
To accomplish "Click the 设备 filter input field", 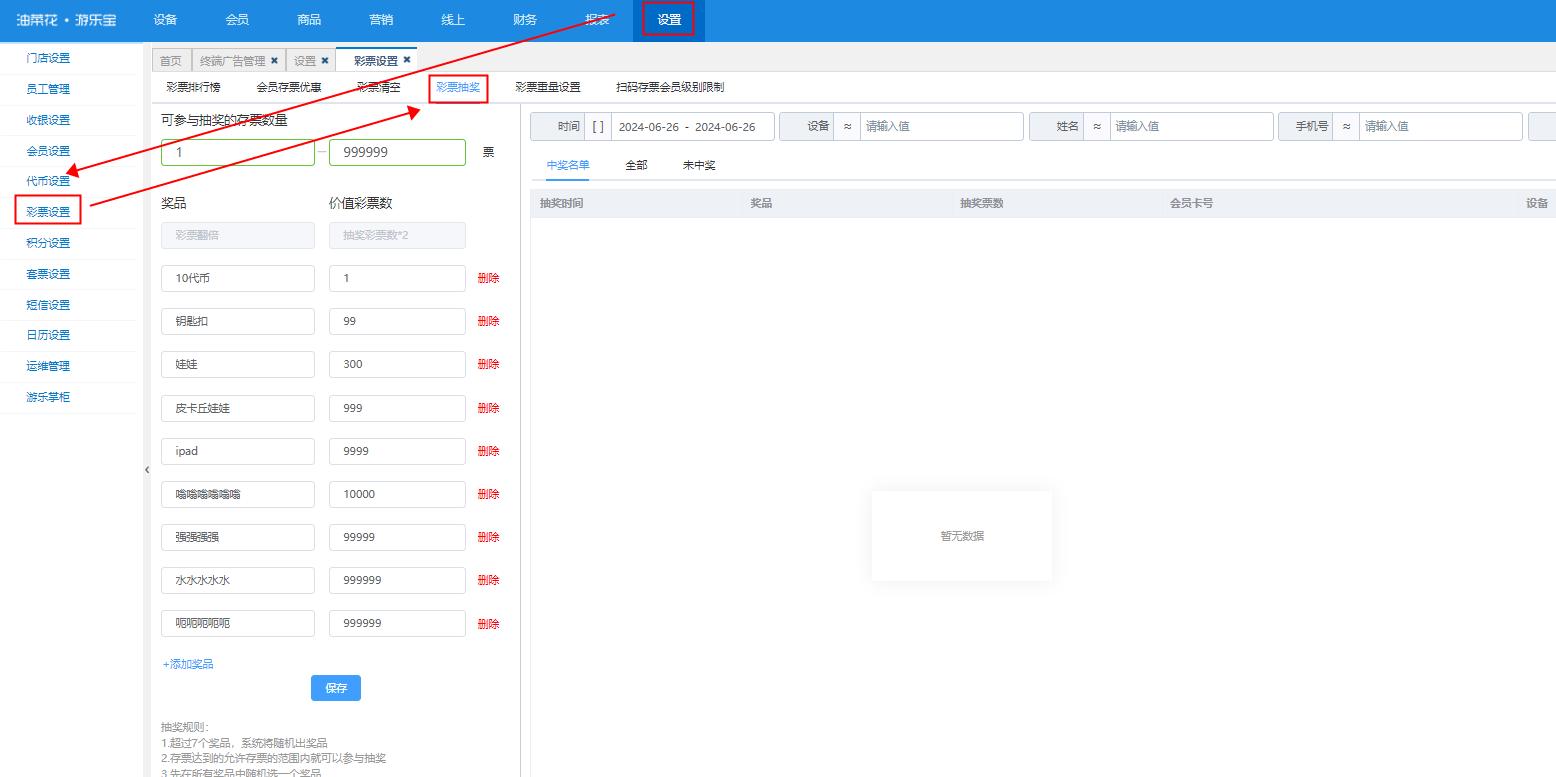I will (941, 126).
